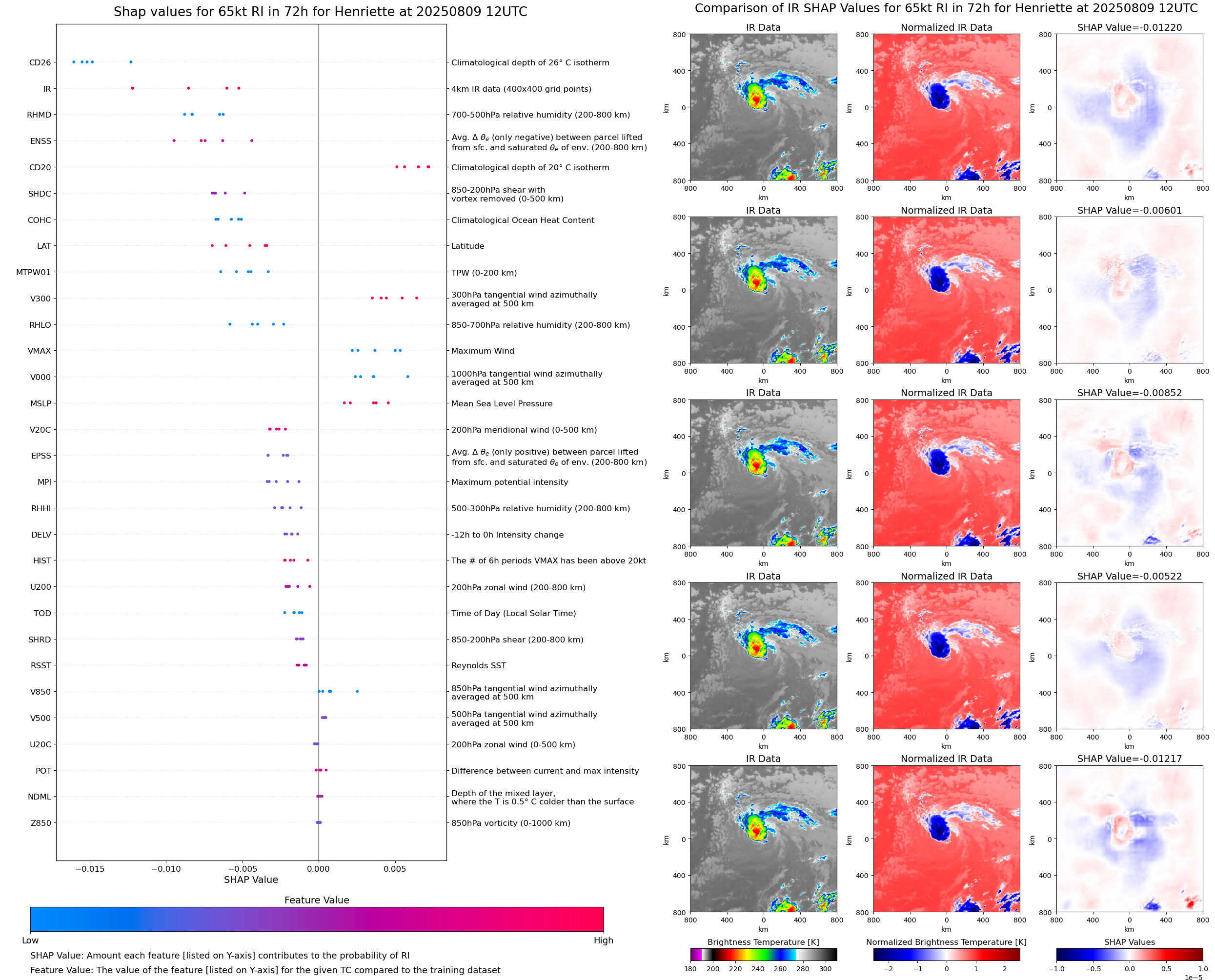The height and width of the screenshot is (980, 1215).
Task: Click the 'Maximum Wind' description text
Action: tap(483, 351)
